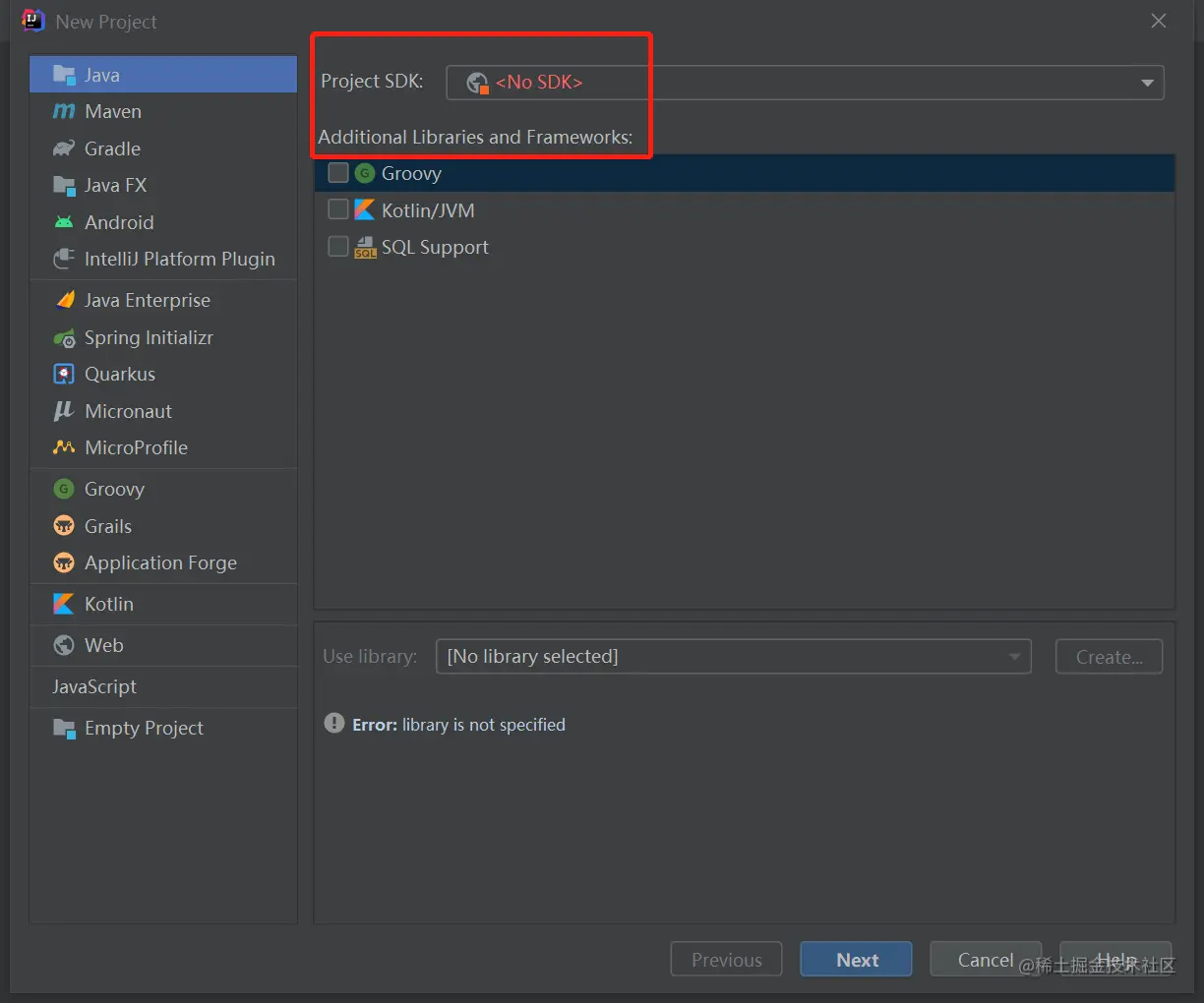Click the No SDK globe icon
This screenshot has width=1204, height=1003.
pos(477,83)
